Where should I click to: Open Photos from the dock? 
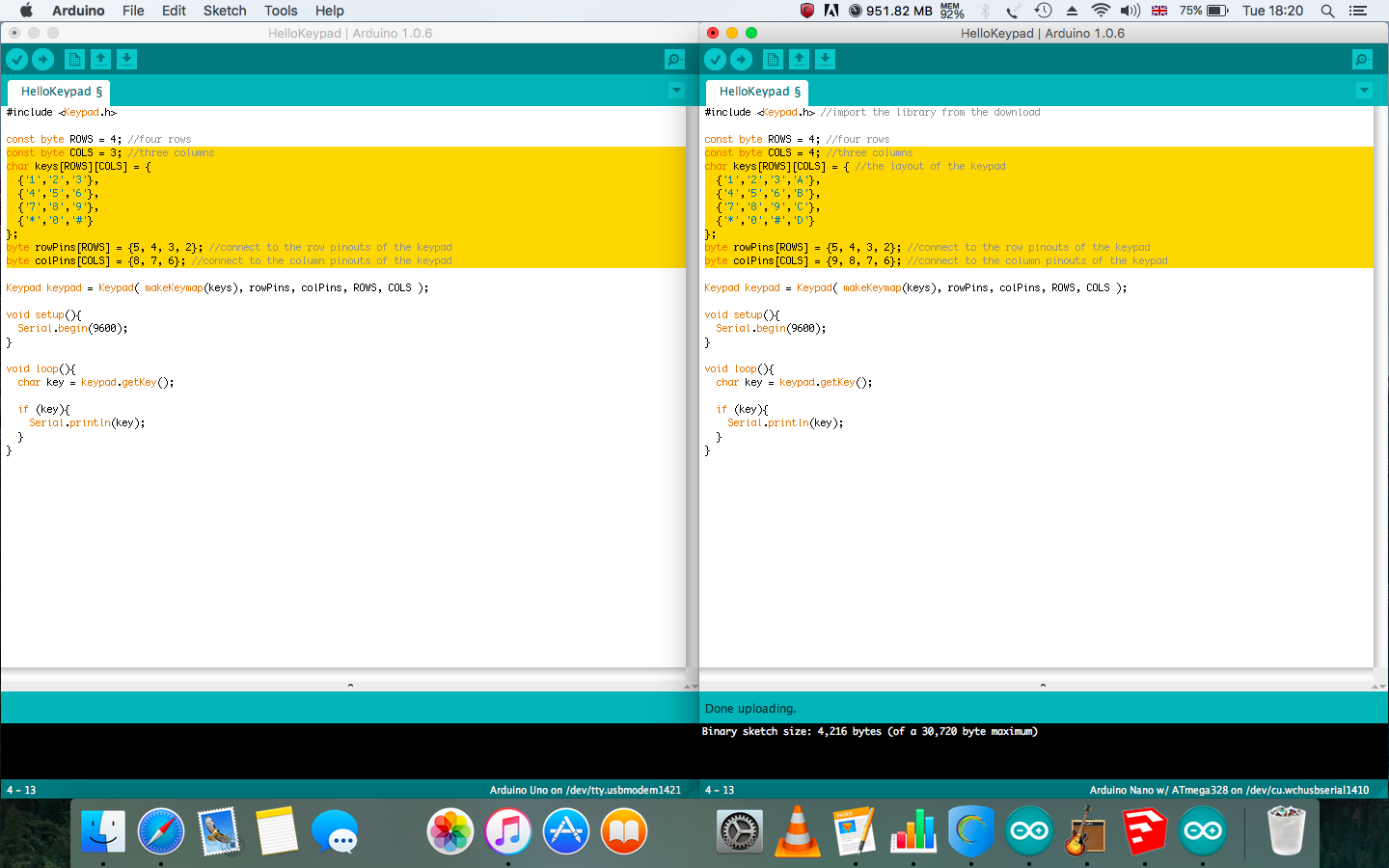(x=450, y=831)
